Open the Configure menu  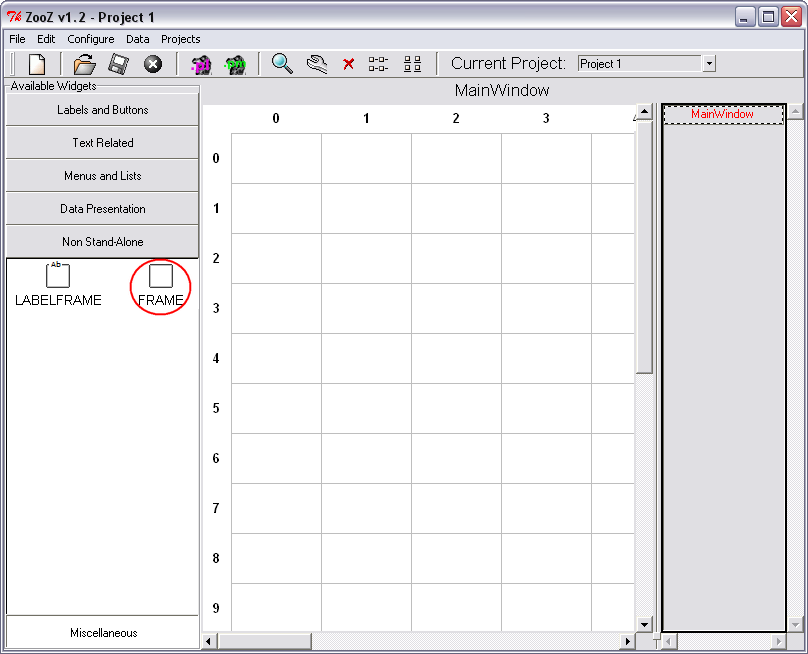pos(91,39)
